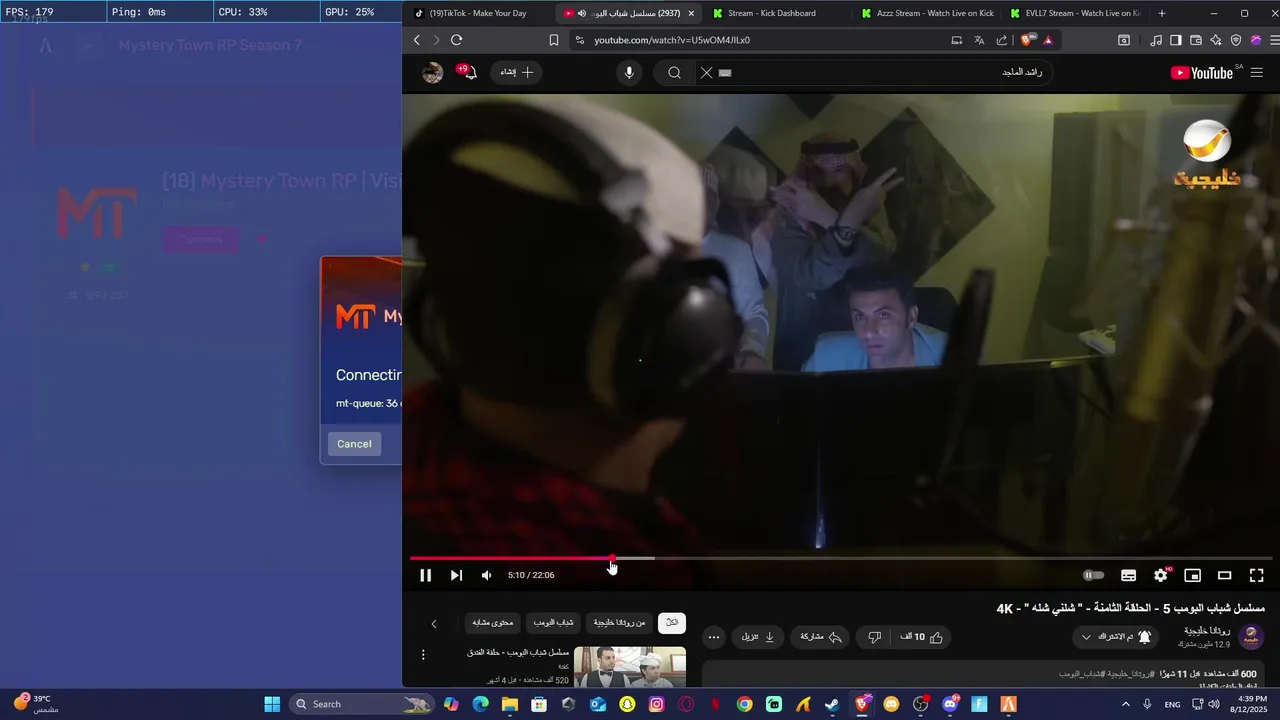Screen dimensions: 1280x720
Task: Toggle subtitles/closed captions in player
Action: [1128, 575]
